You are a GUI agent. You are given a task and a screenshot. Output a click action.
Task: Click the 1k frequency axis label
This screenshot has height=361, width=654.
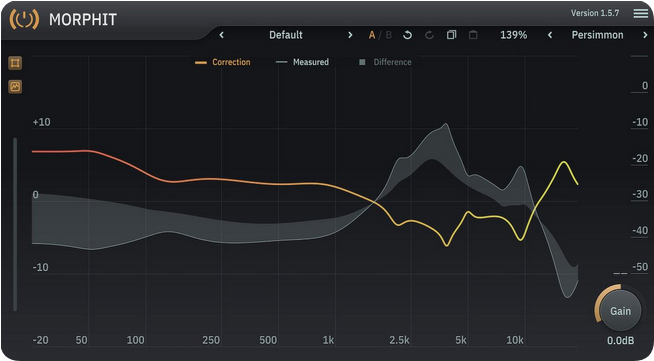328,340
